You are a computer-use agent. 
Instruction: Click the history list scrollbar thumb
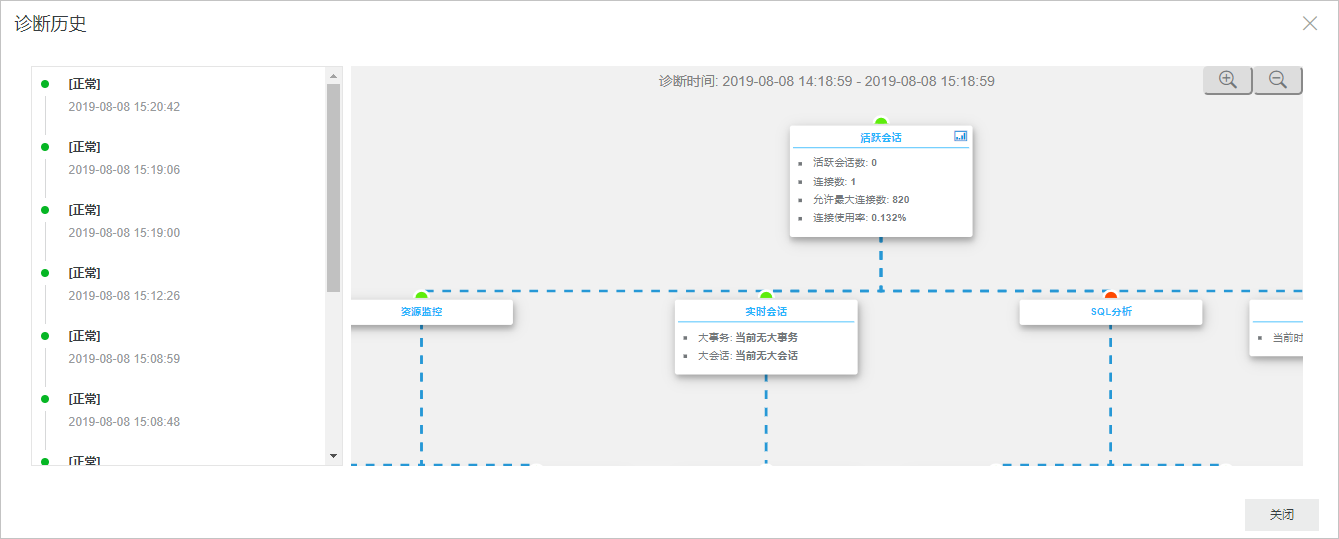pyautogui.click(x=334, y=188)
